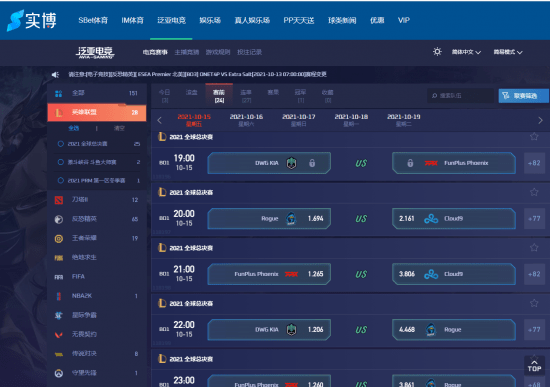Open the VIP page in the top navigation
550x387 pixels.
(404, 20)
